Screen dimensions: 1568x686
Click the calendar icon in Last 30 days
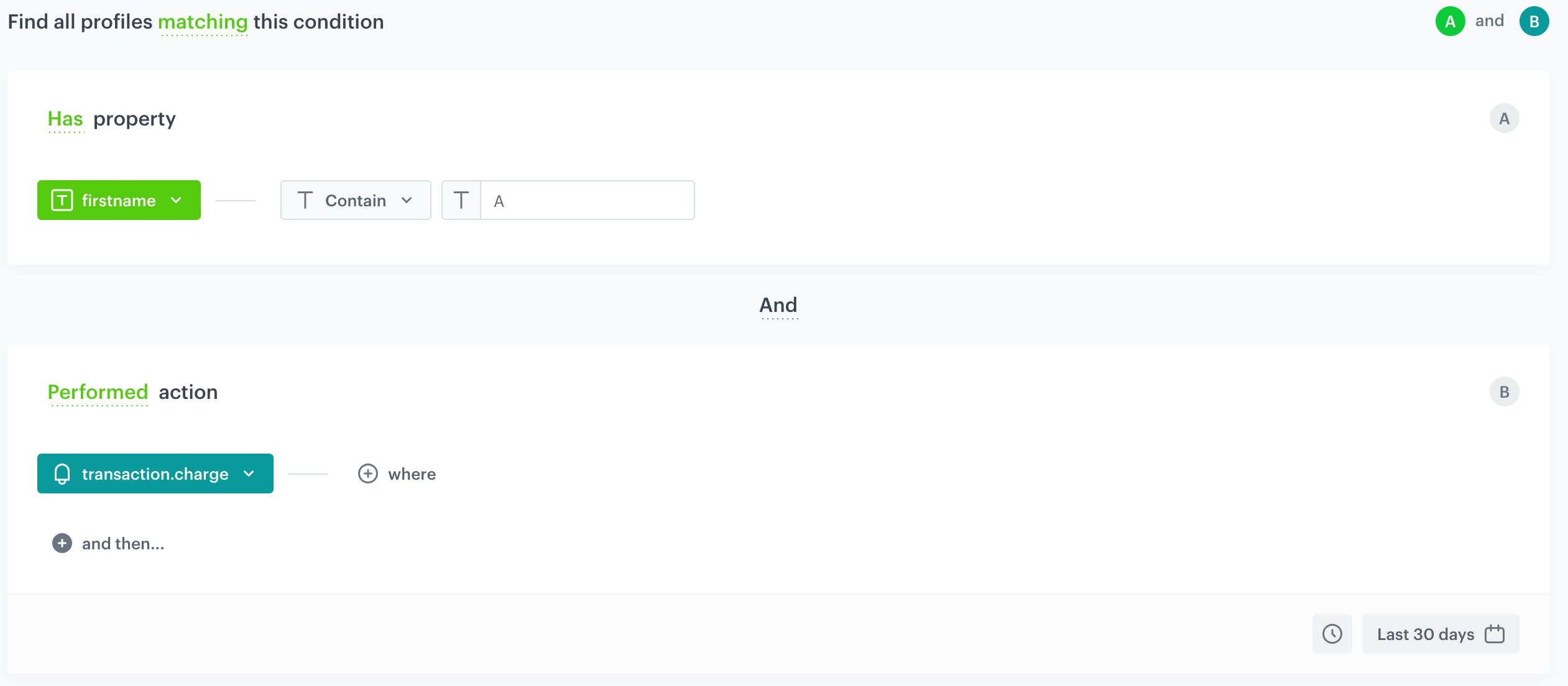tap(1494, 634)
